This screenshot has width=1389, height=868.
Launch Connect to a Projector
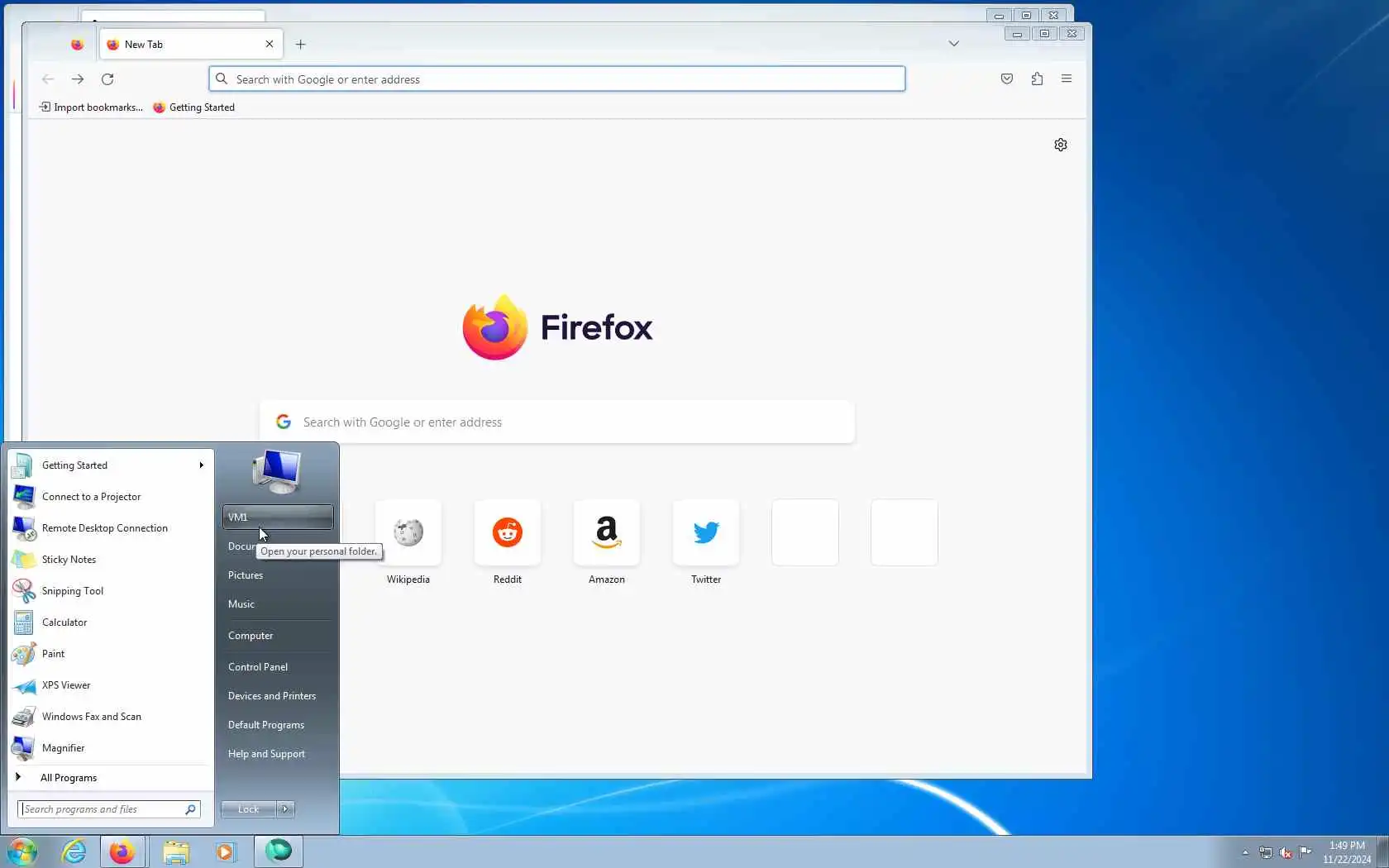[111, 497]
